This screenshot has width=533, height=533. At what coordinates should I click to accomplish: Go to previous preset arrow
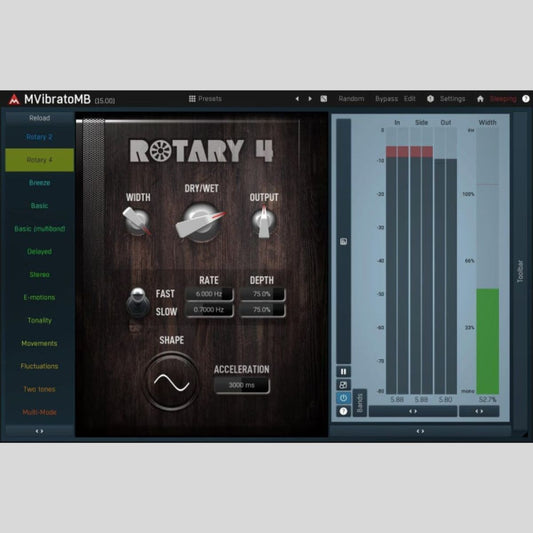(297, 99)
